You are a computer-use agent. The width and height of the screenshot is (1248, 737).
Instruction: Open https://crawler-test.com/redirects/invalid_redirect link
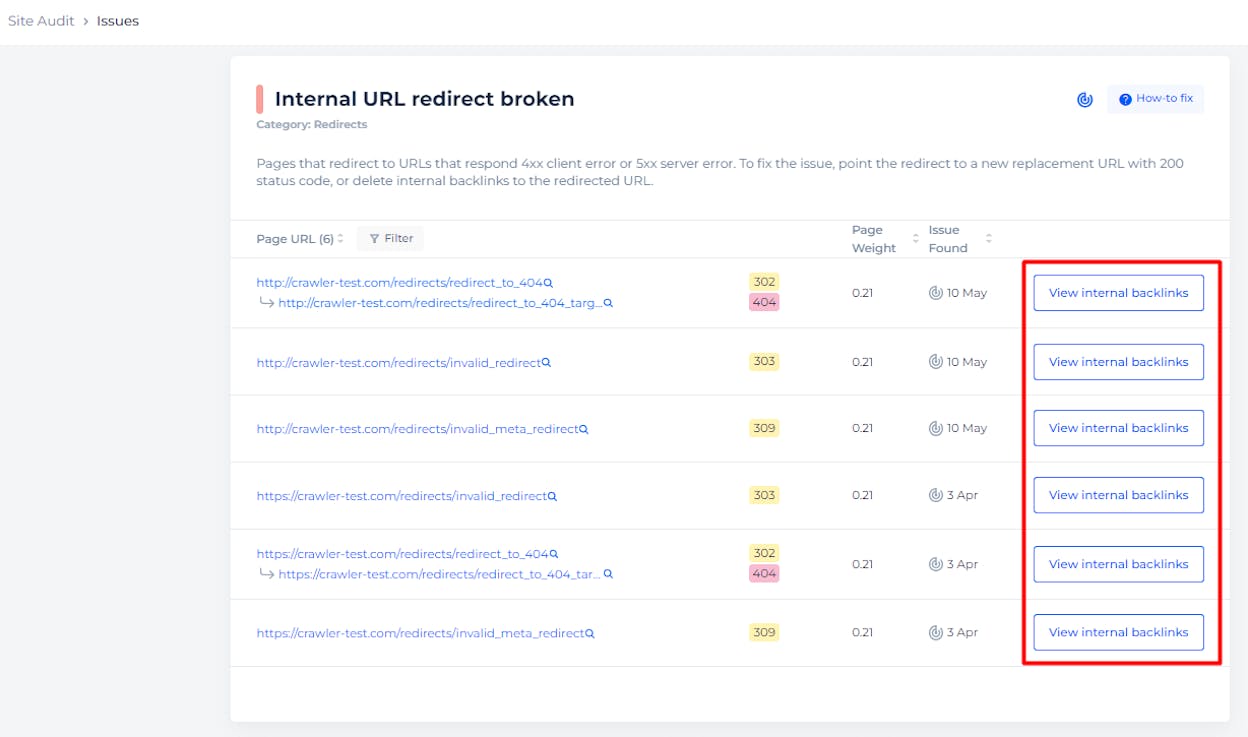[x=401, y=496]
